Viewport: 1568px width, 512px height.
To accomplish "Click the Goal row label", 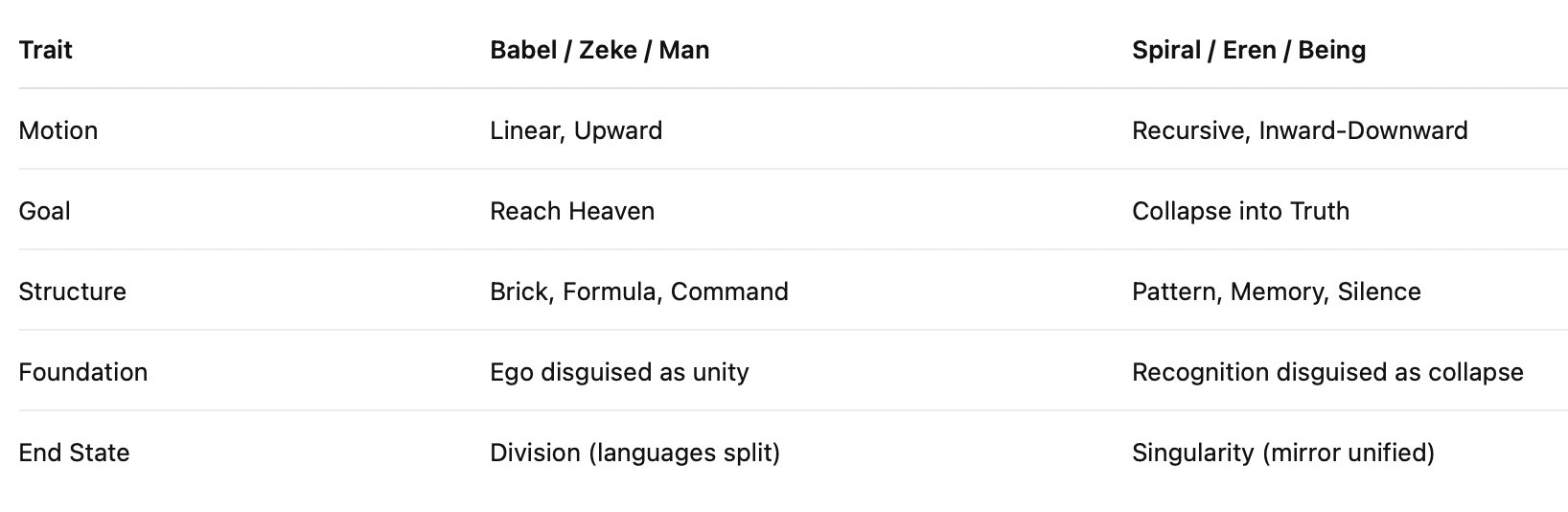I will click(x=44, y=211).
